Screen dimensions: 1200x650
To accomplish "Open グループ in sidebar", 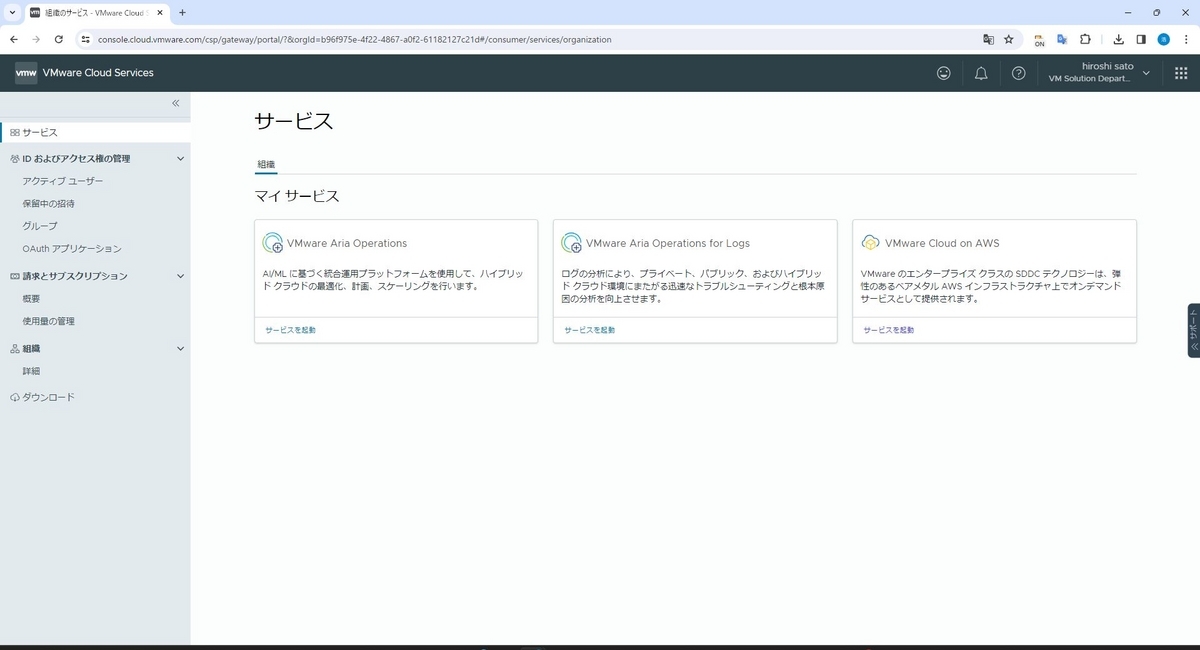I will click(40, 226).
